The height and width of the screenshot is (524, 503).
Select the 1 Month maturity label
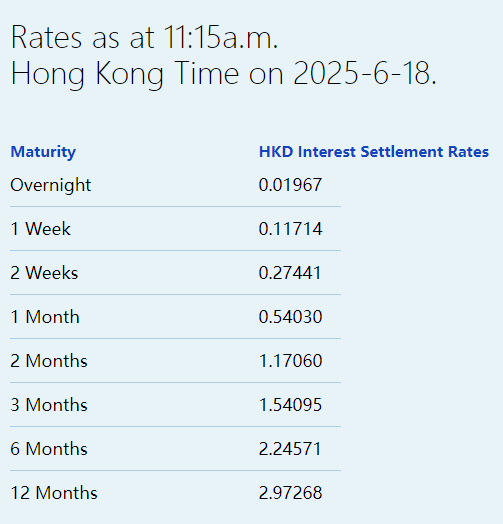(45, 317)
